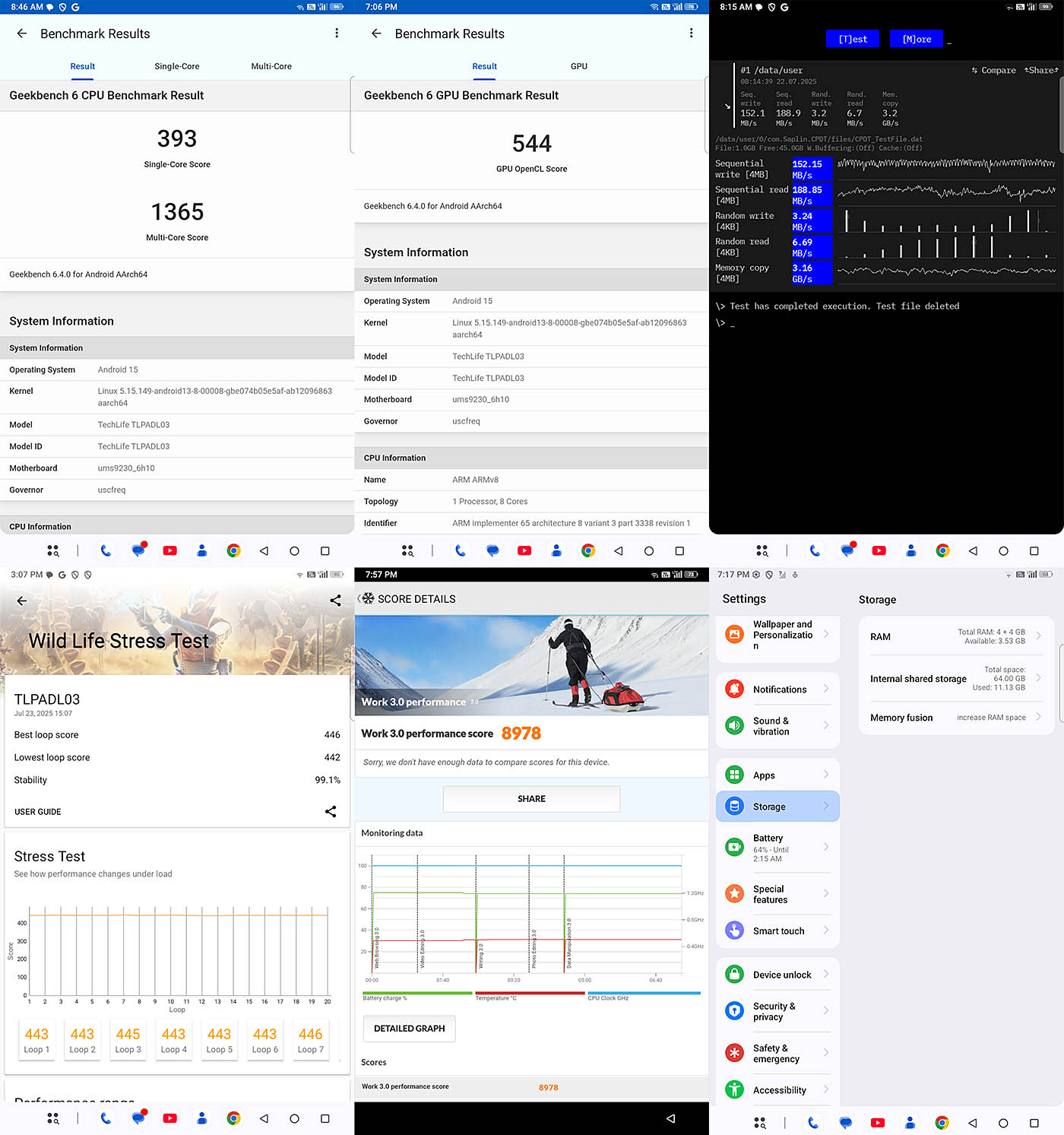The height and width of the screenshot is (1135, 1064).
Task: Select Loop 3 score card 445
Action: (128, 1040)
